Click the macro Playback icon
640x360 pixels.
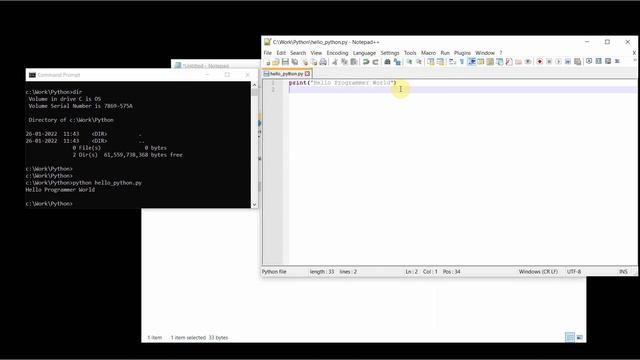click(x=558, y=62)
